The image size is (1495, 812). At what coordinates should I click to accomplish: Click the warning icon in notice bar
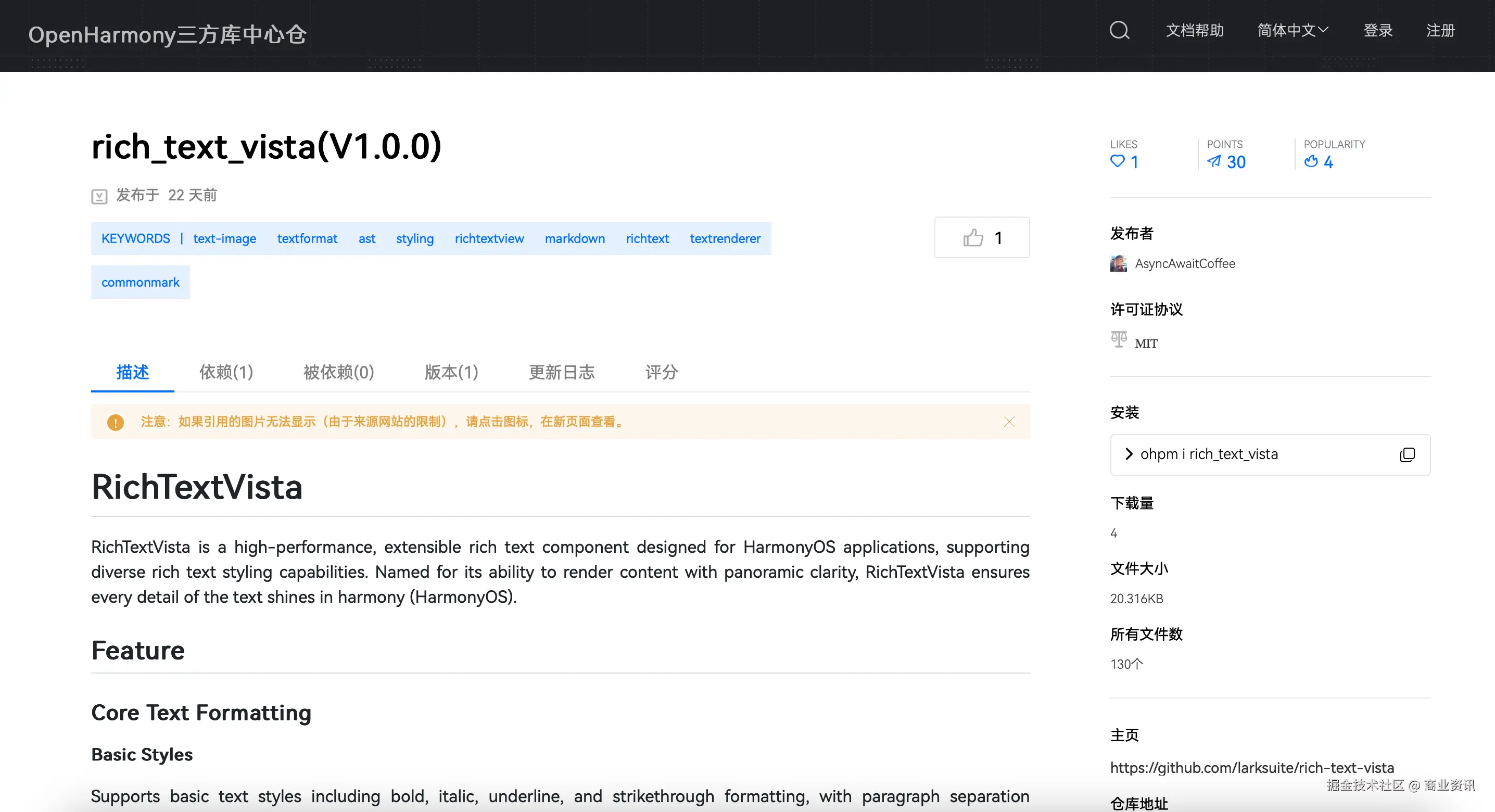pyautogui.click(x=116, y=422)
